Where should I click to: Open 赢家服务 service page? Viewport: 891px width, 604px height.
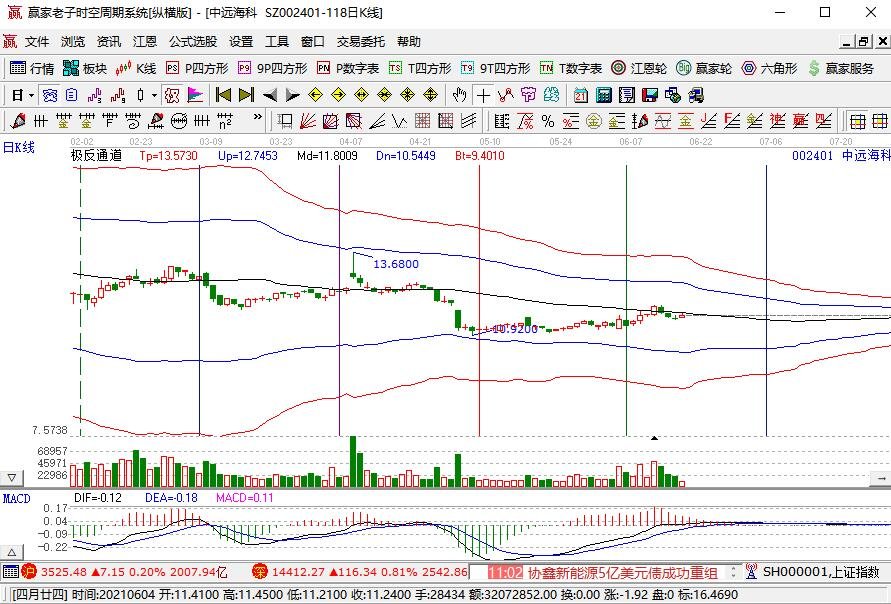(841, 68)
